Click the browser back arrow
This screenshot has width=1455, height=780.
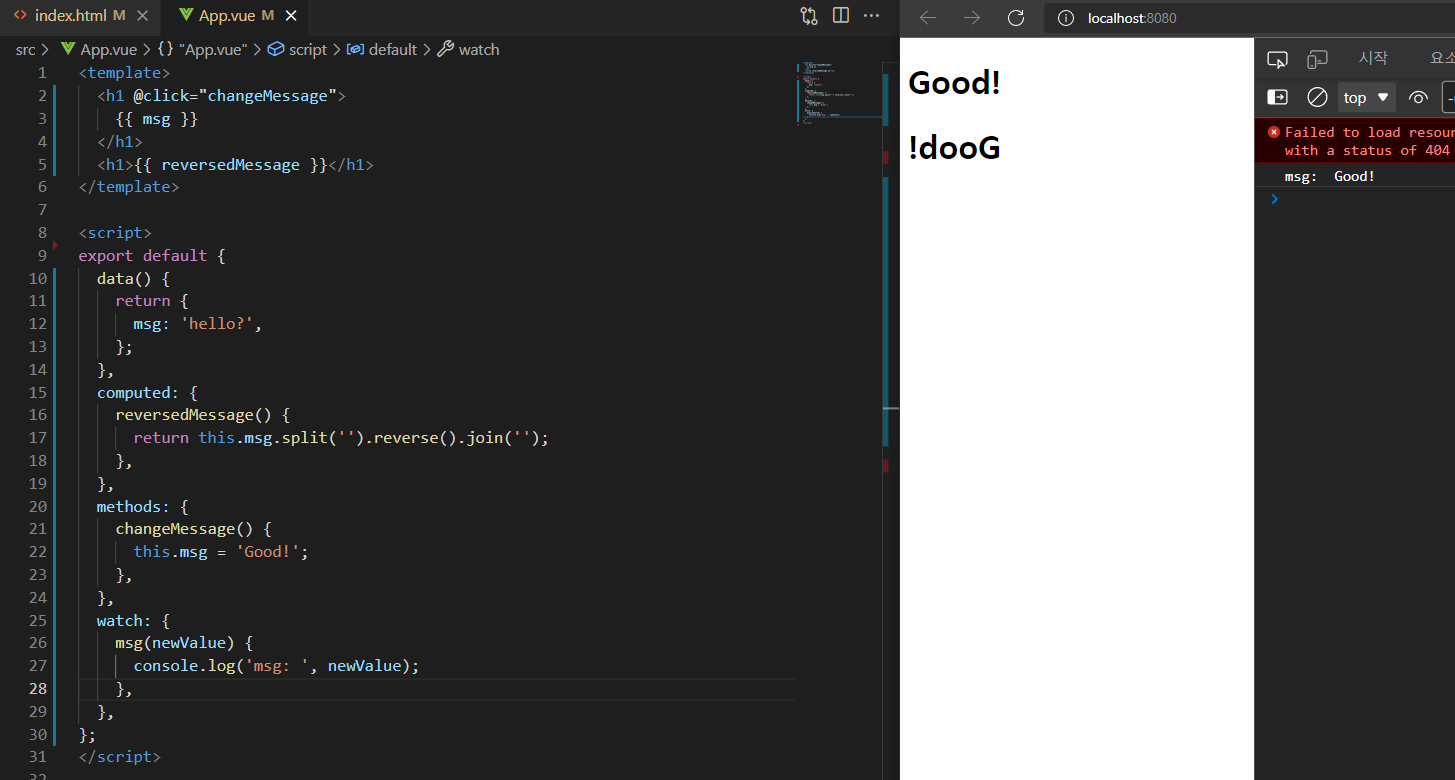pyautogui.click(x=928, y=18)
